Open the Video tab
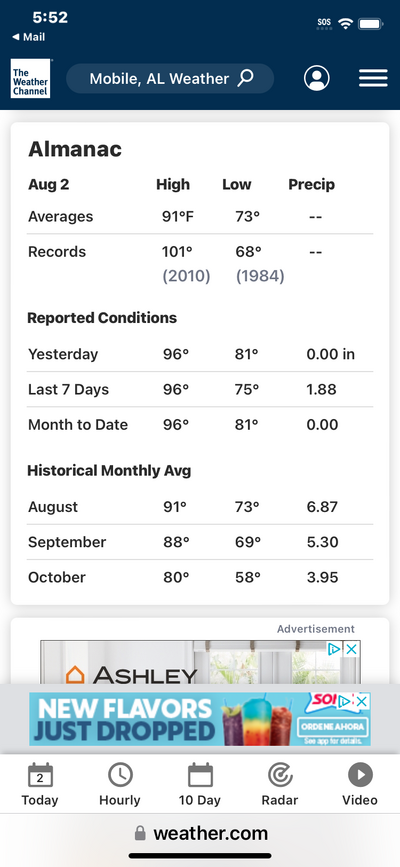 click(360, 784)
